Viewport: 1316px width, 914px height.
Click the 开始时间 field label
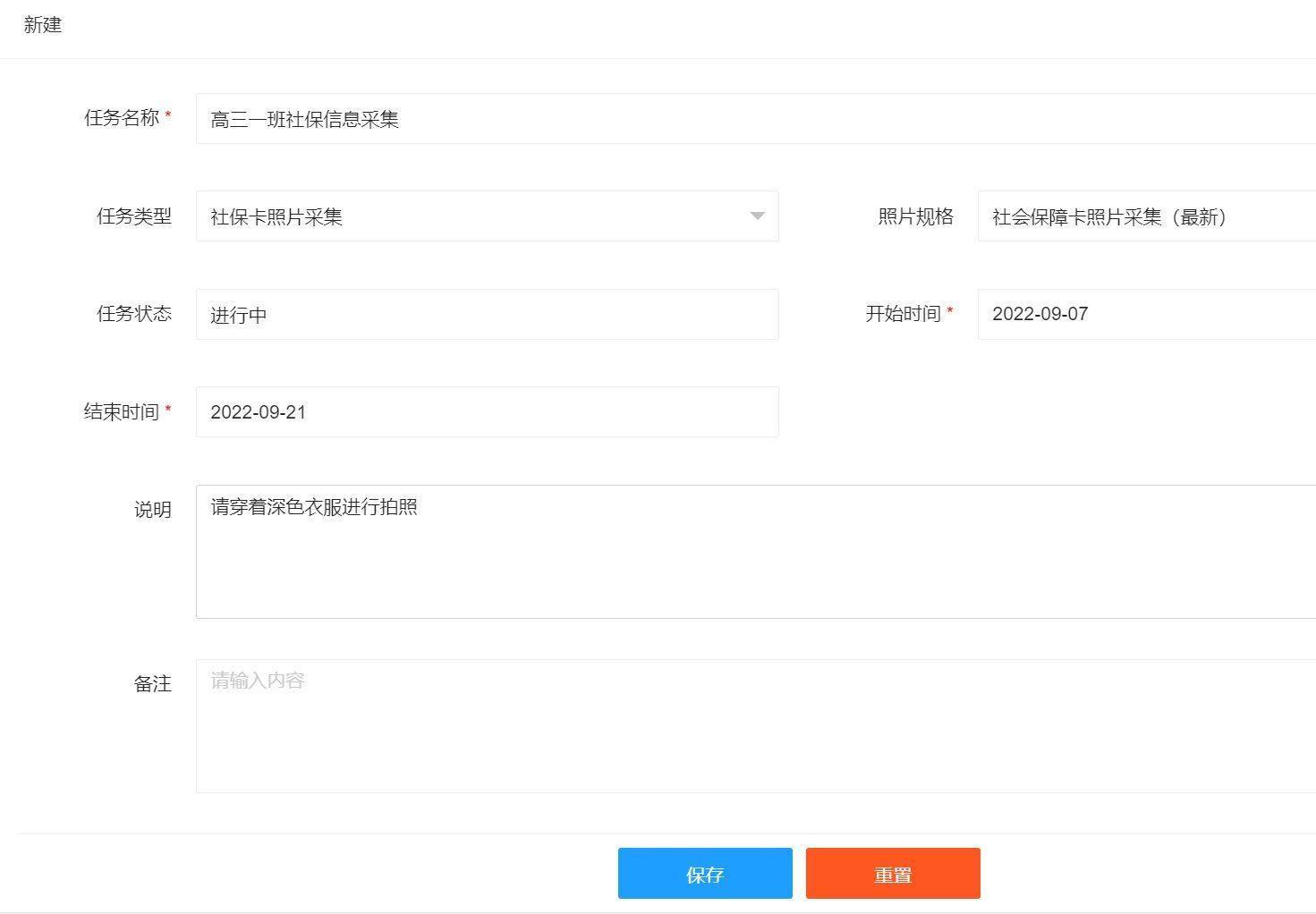click(x=904, y=314)
